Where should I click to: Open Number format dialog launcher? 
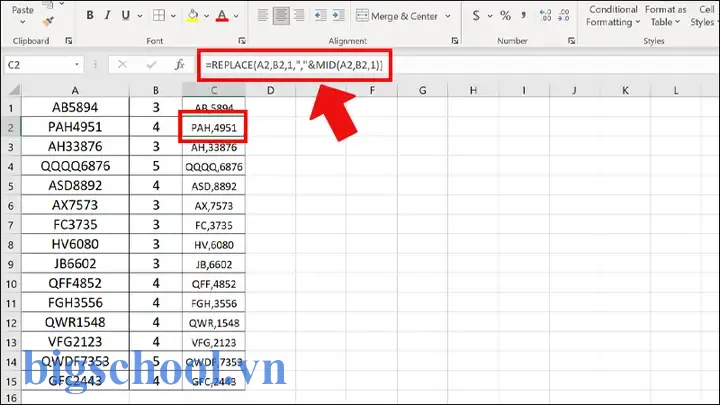pos(571,41)
